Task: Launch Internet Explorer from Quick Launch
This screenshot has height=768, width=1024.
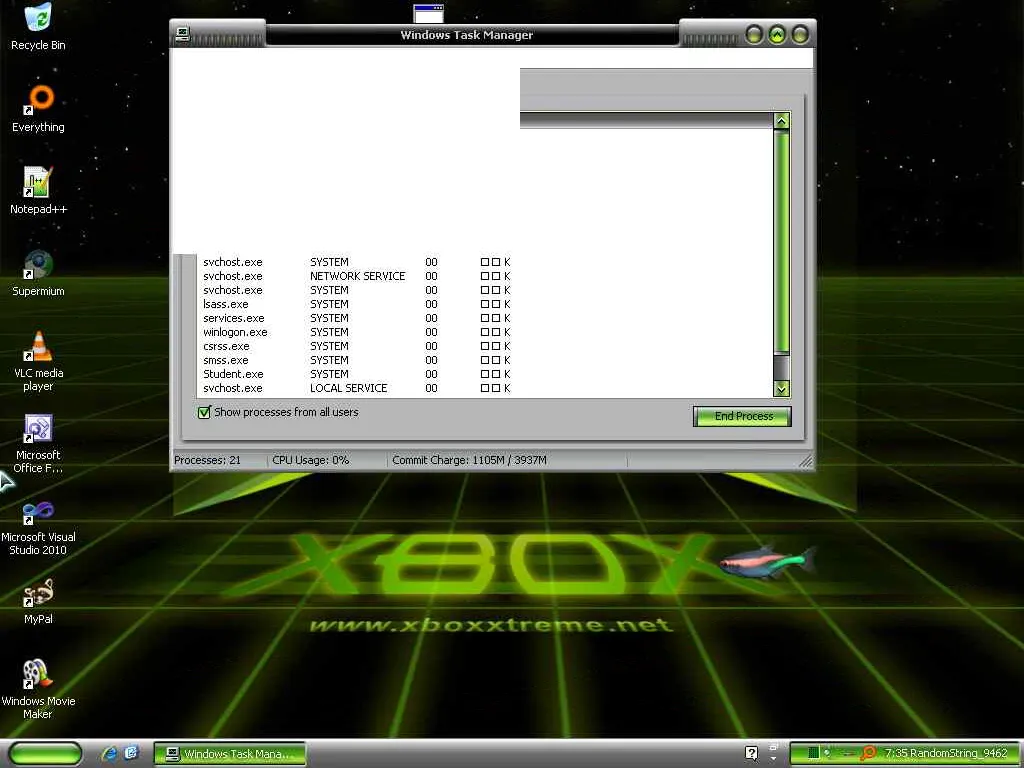Action: [109, 753]
